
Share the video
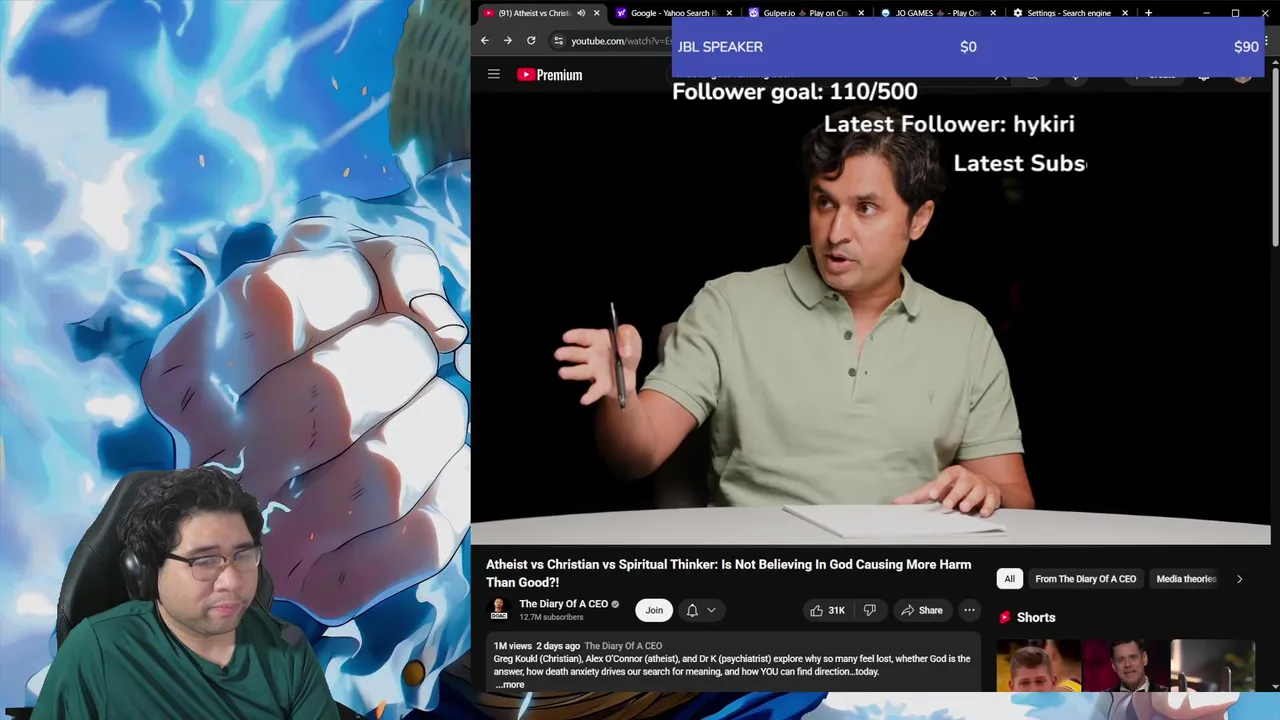tap(922, 610)
